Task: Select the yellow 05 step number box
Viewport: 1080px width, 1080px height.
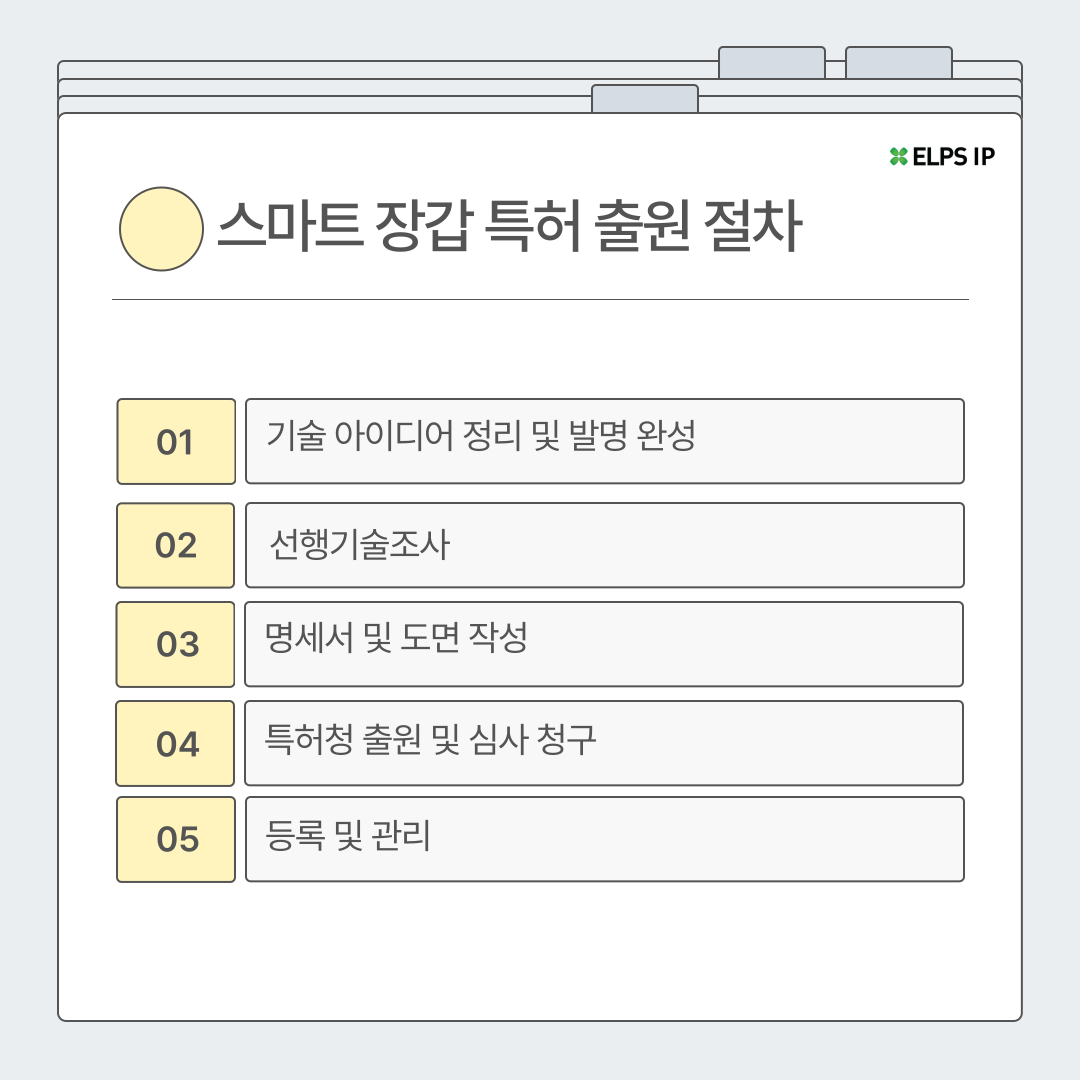Action: pyautogui.click(x=176, y=839)
